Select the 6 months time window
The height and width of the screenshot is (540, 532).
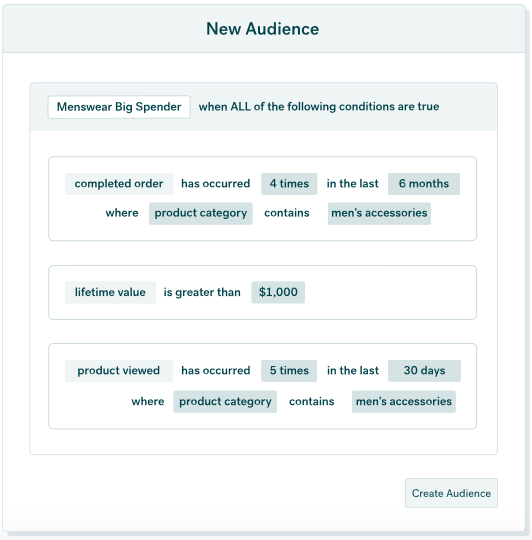tap(424, 184)
